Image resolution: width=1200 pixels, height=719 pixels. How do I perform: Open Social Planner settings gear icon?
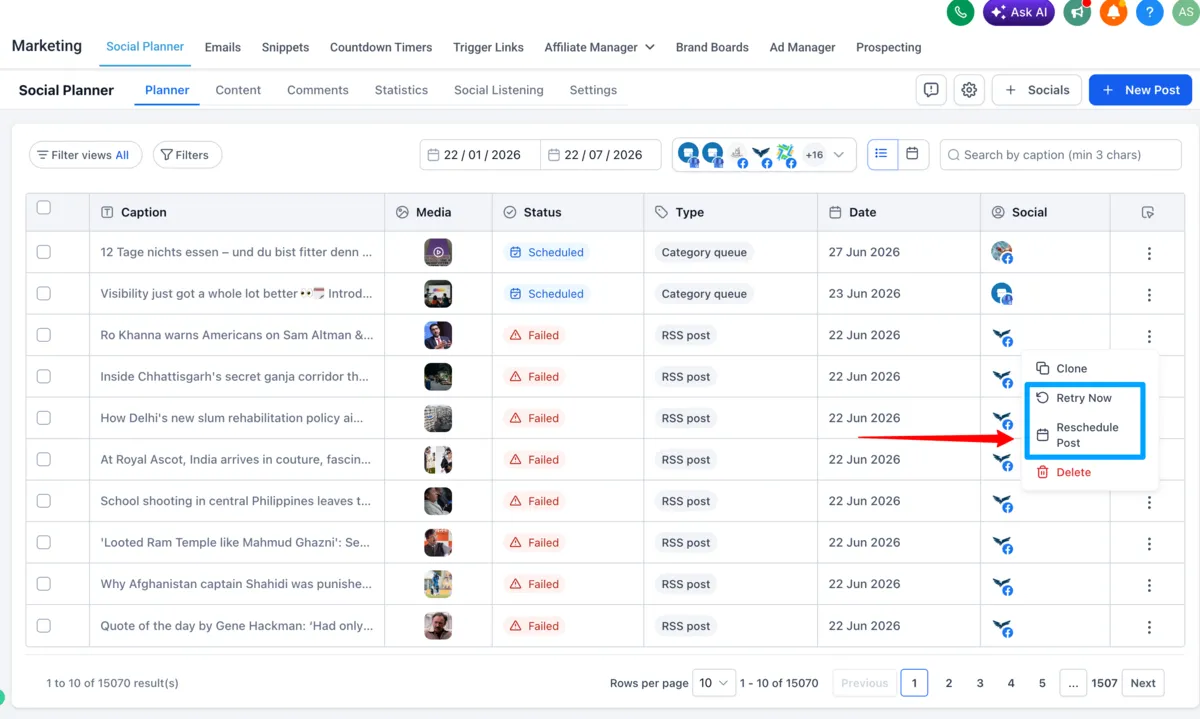(969, 90)
